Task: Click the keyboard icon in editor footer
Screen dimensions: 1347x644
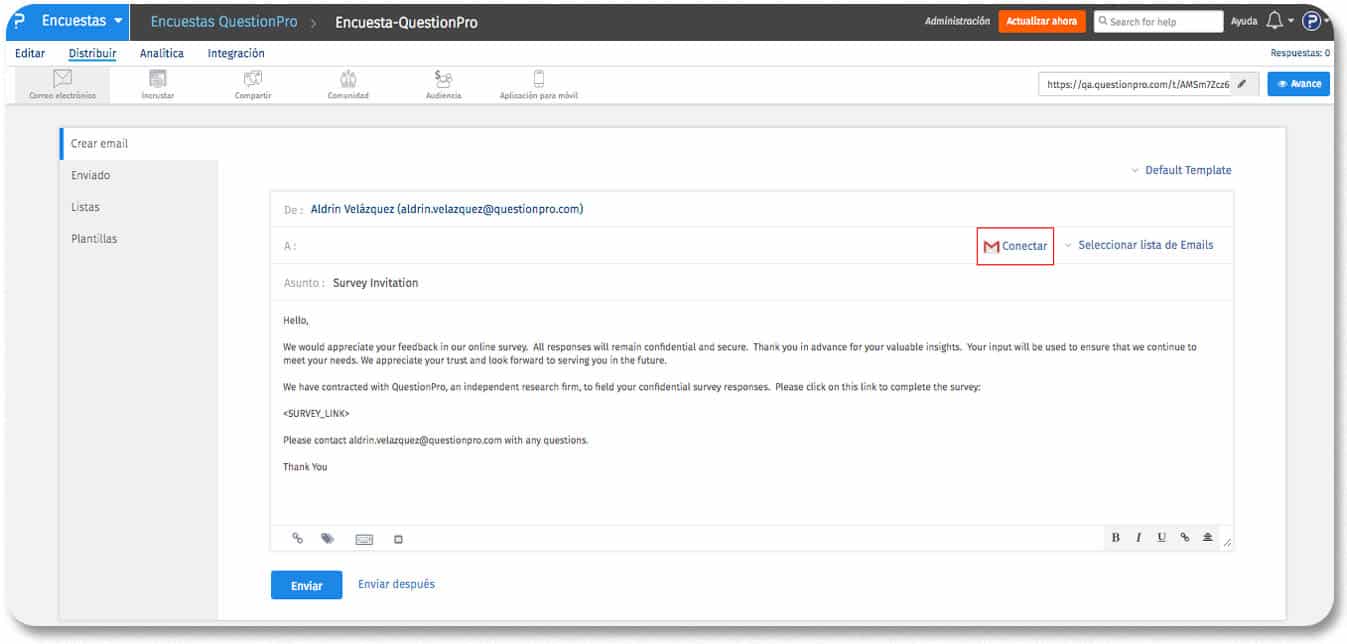Action: 364,539
